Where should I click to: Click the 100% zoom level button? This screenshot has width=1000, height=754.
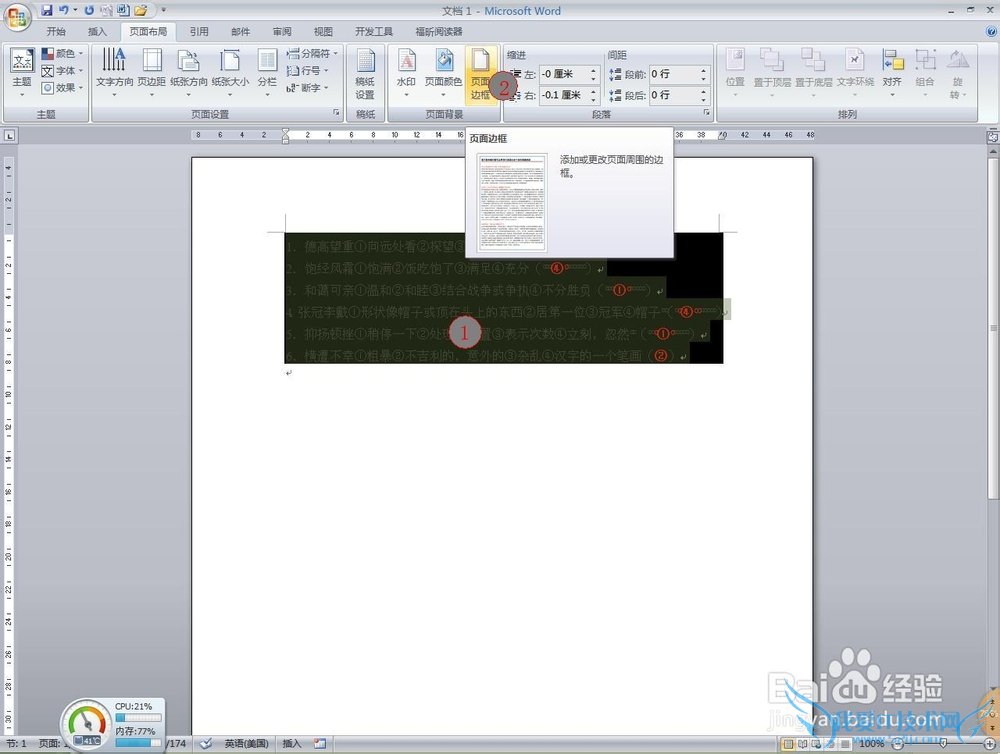point(872,744)
